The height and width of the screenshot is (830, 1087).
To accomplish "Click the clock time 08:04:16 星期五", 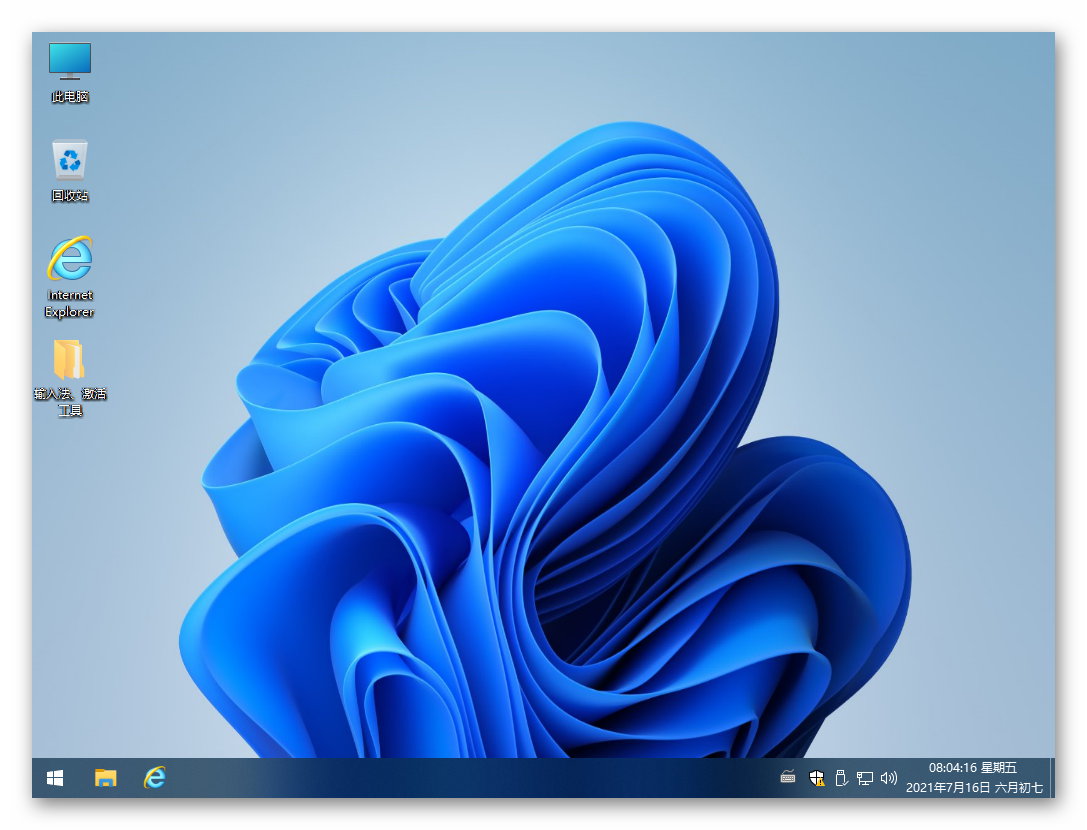I will [973, 768].
